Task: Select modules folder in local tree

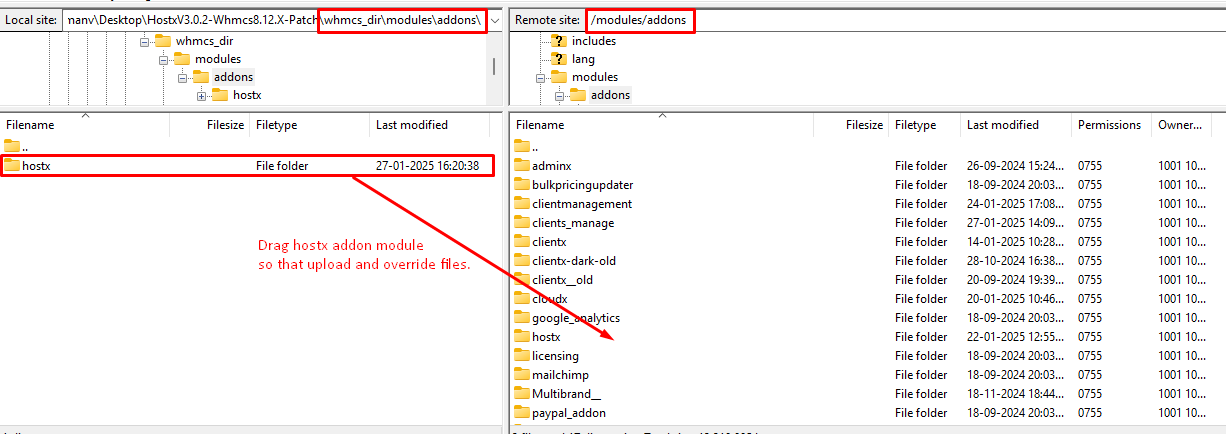Action: [x=217, y=59]
